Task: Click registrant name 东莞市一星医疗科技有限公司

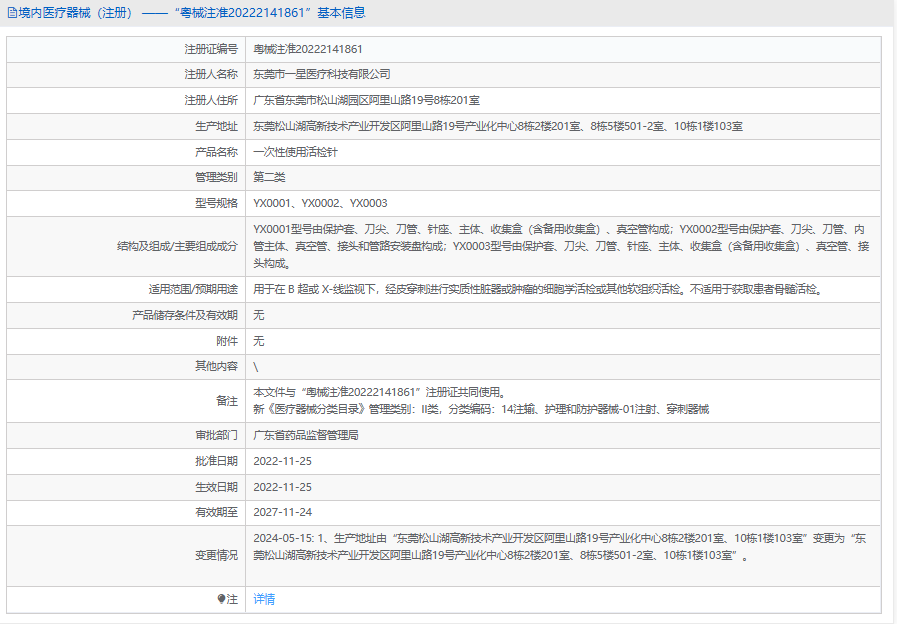Action: click(x=321, y=74)
